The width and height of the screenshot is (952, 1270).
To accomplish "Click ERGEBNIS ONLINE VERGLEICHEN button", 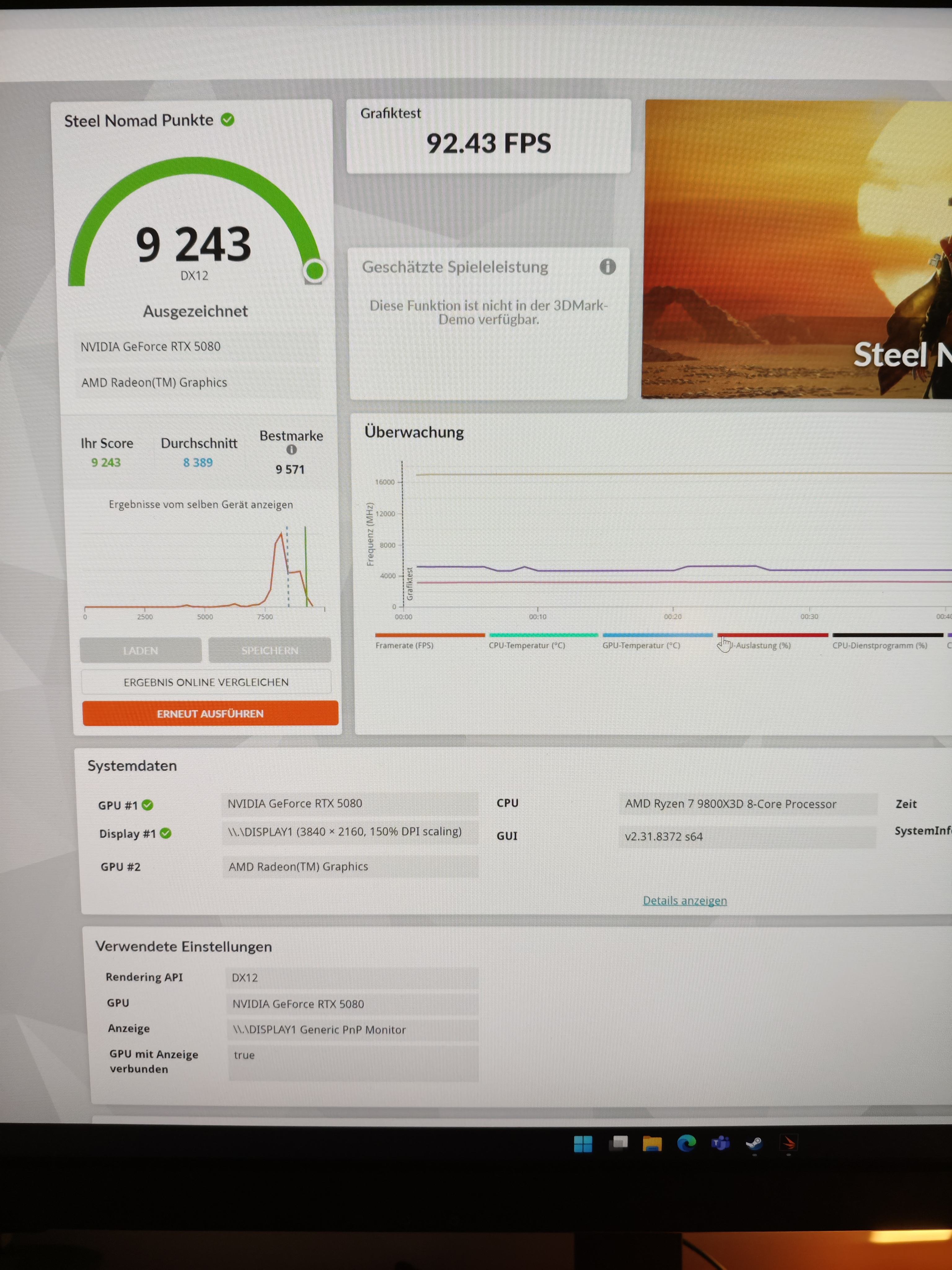I will point(206,682).
